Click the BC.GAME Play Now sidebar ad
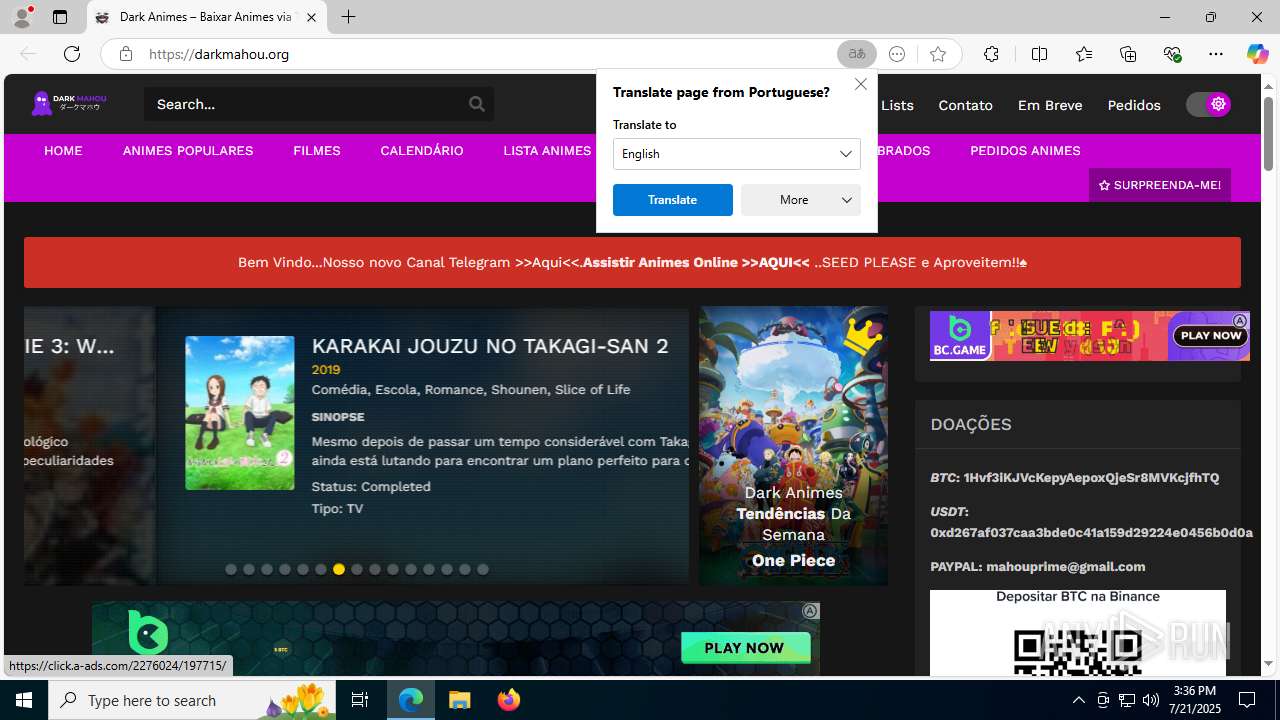 (x=1090, y=336)
